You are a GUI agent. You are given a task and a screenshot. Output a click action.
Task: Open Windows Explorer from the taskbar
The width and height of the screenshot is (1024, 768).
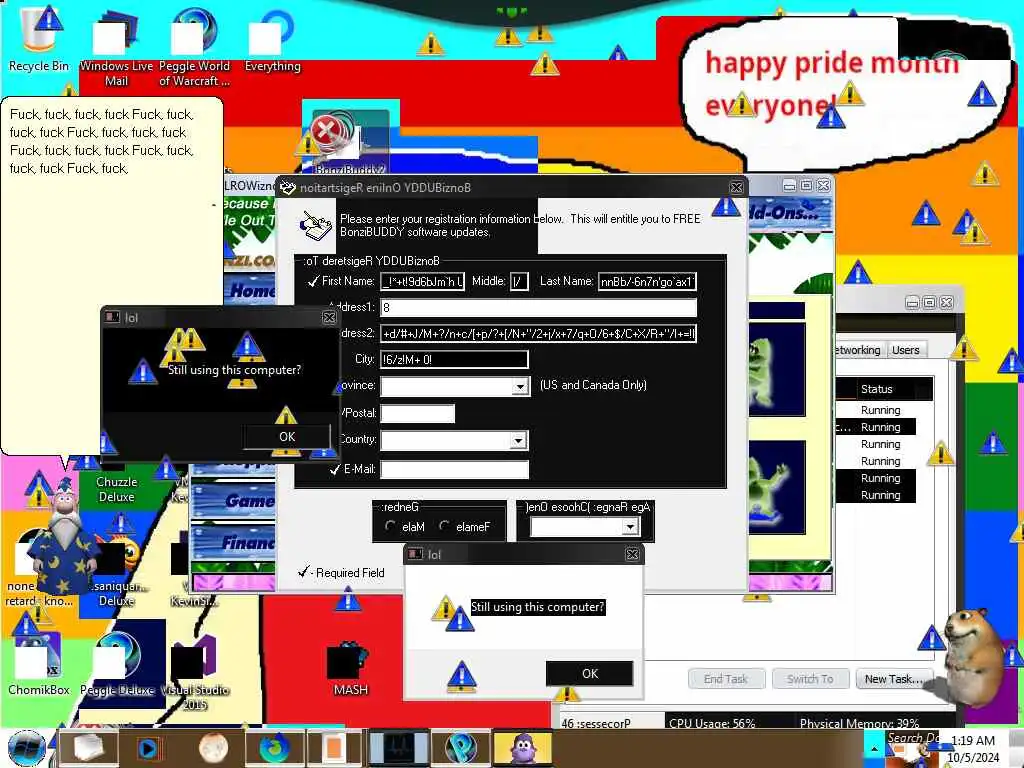[88, 748]
